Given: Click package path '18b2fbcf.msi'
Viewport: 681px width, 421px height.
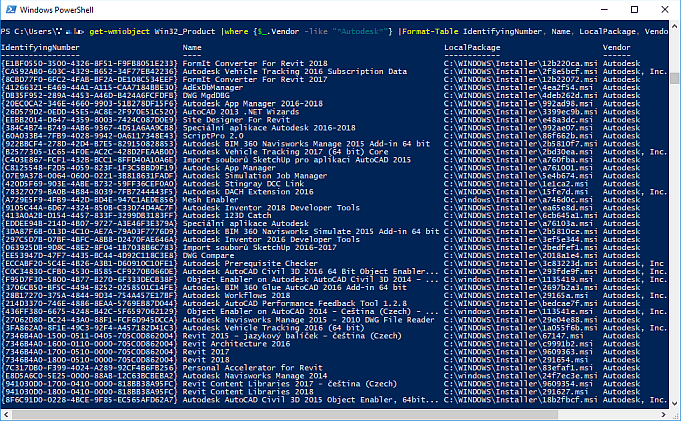Looking at the screenshot, I should (x=520, y=400).
